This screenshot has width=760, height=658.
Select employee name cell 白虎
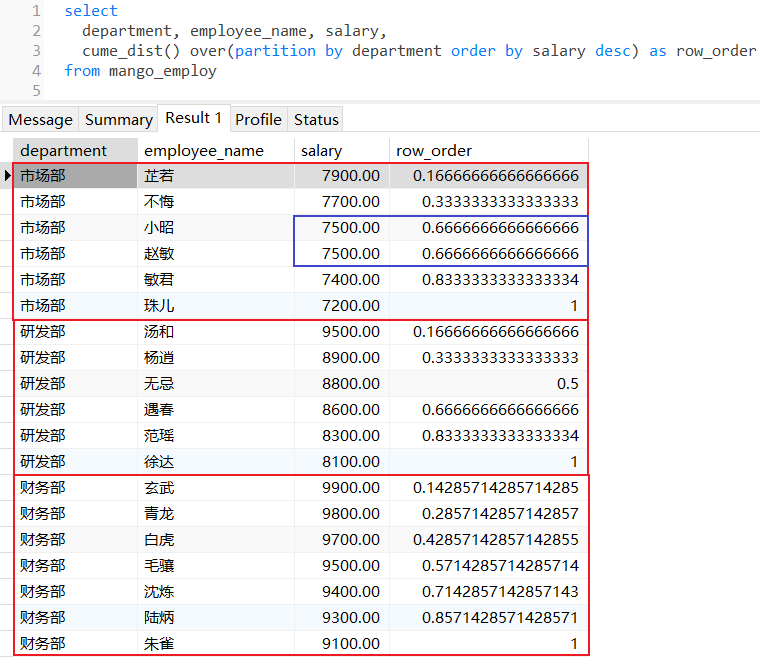tap(216, 540)
